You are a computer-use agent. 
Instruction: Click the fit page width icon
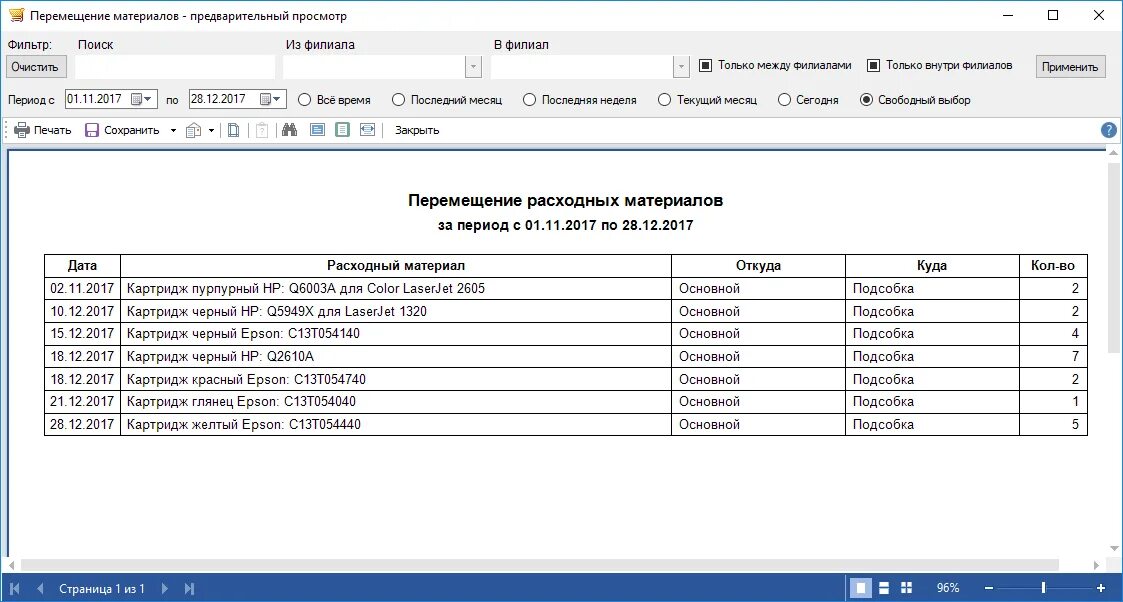tap(367, 130)
